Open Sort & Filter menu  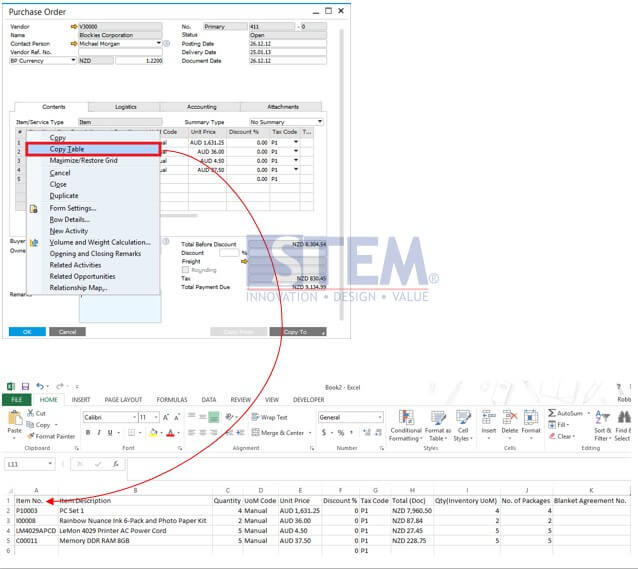(603, 426)
